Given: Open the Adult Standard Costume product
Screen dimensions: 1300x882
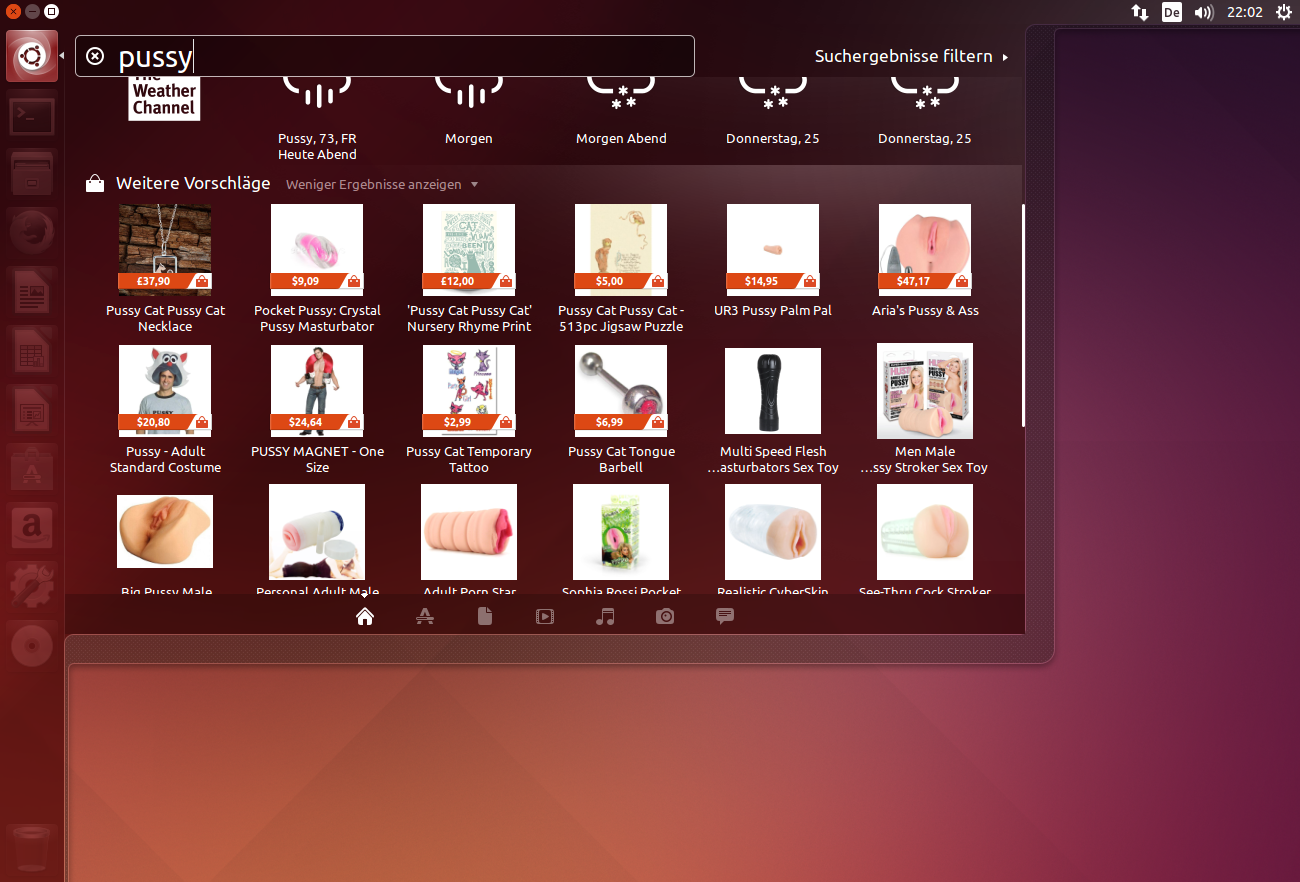Looking at the screenshot, I should click(165, 410).
